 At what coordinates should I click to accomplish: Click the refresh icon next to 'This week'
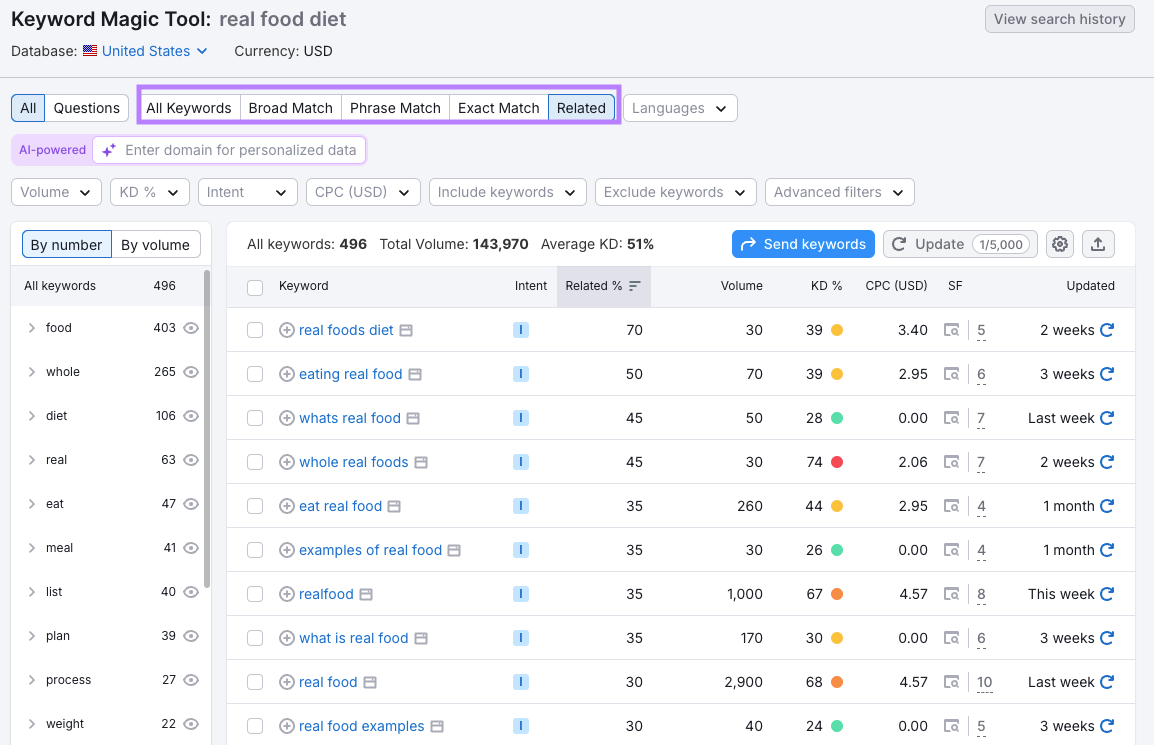[1108, 594]
